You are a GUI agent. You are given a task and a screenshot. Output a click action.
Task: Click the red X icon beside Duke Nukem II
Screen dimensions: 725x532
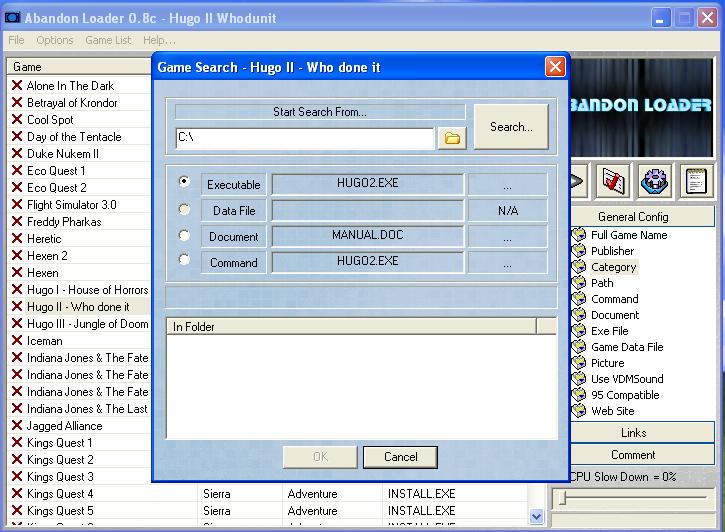click(17, 153)
